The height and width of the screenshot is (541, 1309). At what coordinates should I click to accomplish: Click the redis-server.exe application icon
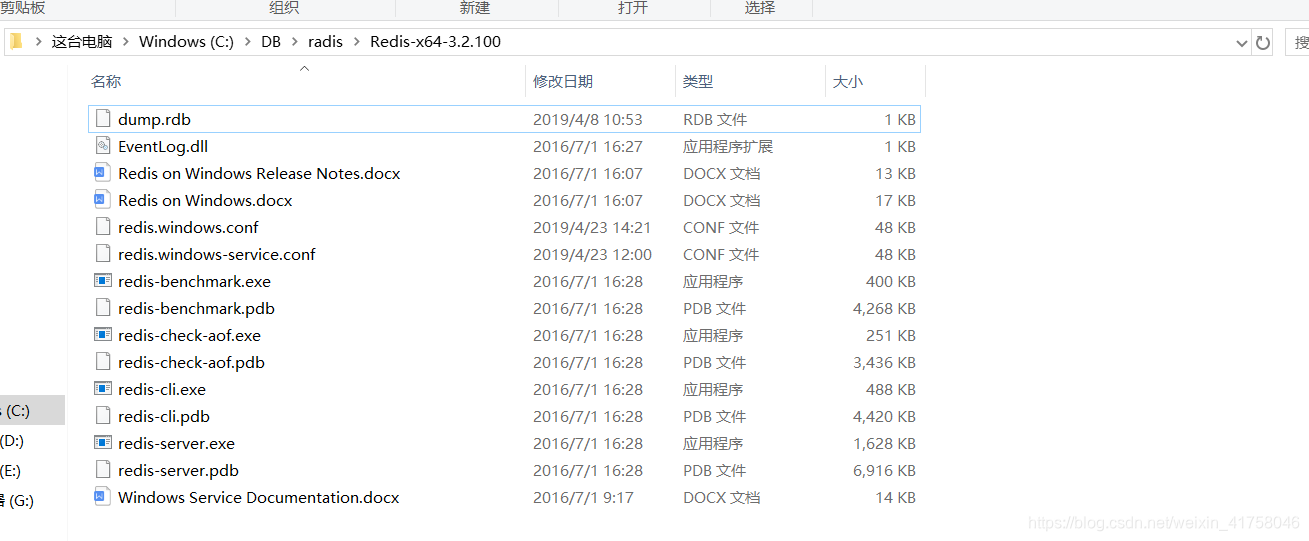tap(102, 443)
